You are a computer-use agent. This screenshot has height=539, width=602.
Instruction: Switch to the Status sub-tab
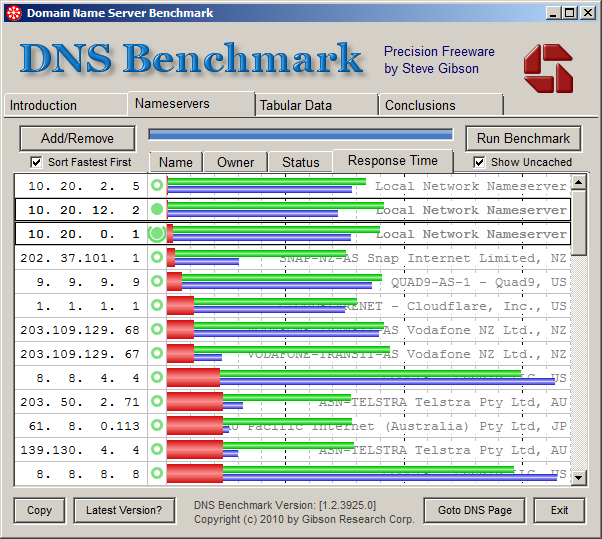click(301, 162)
